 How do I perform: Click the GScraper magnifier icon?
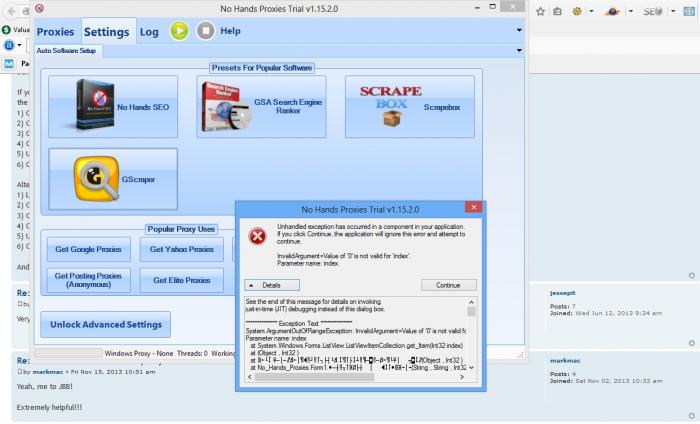point(96,179)
